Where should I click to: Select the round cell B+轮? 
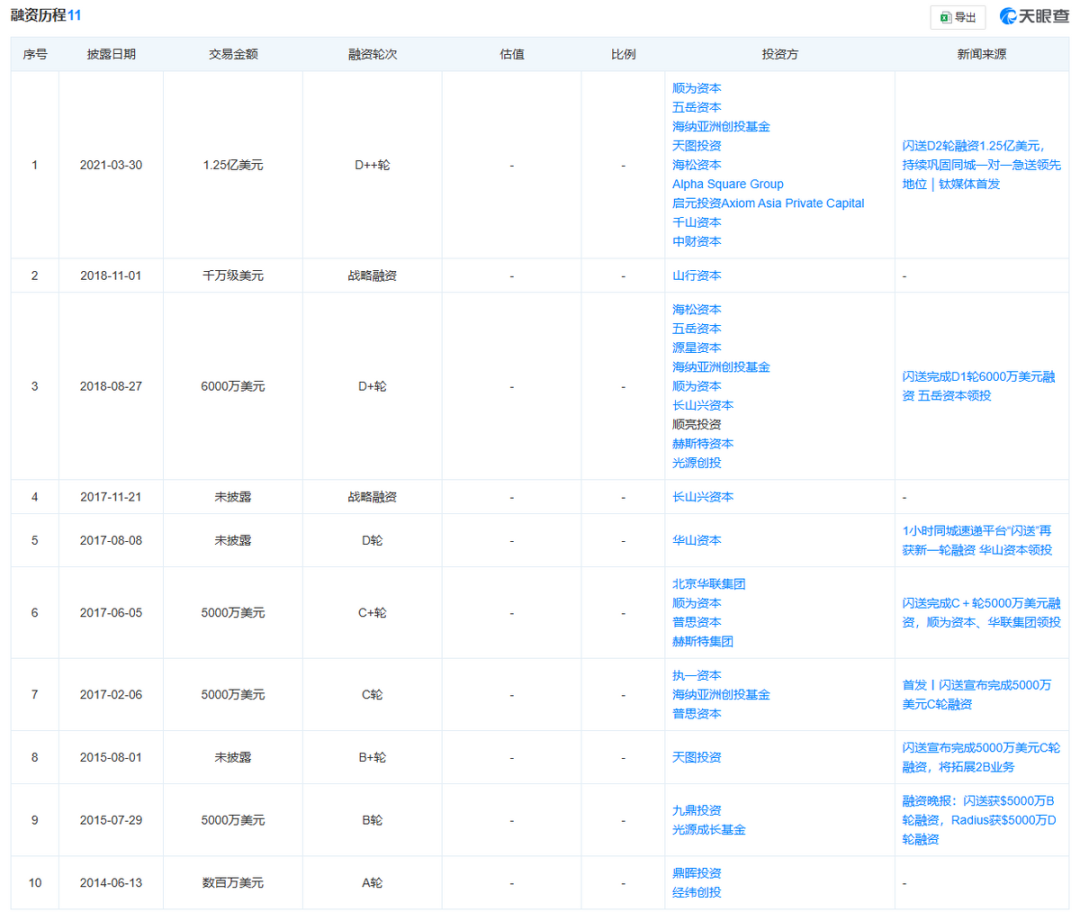coord(373,758)
